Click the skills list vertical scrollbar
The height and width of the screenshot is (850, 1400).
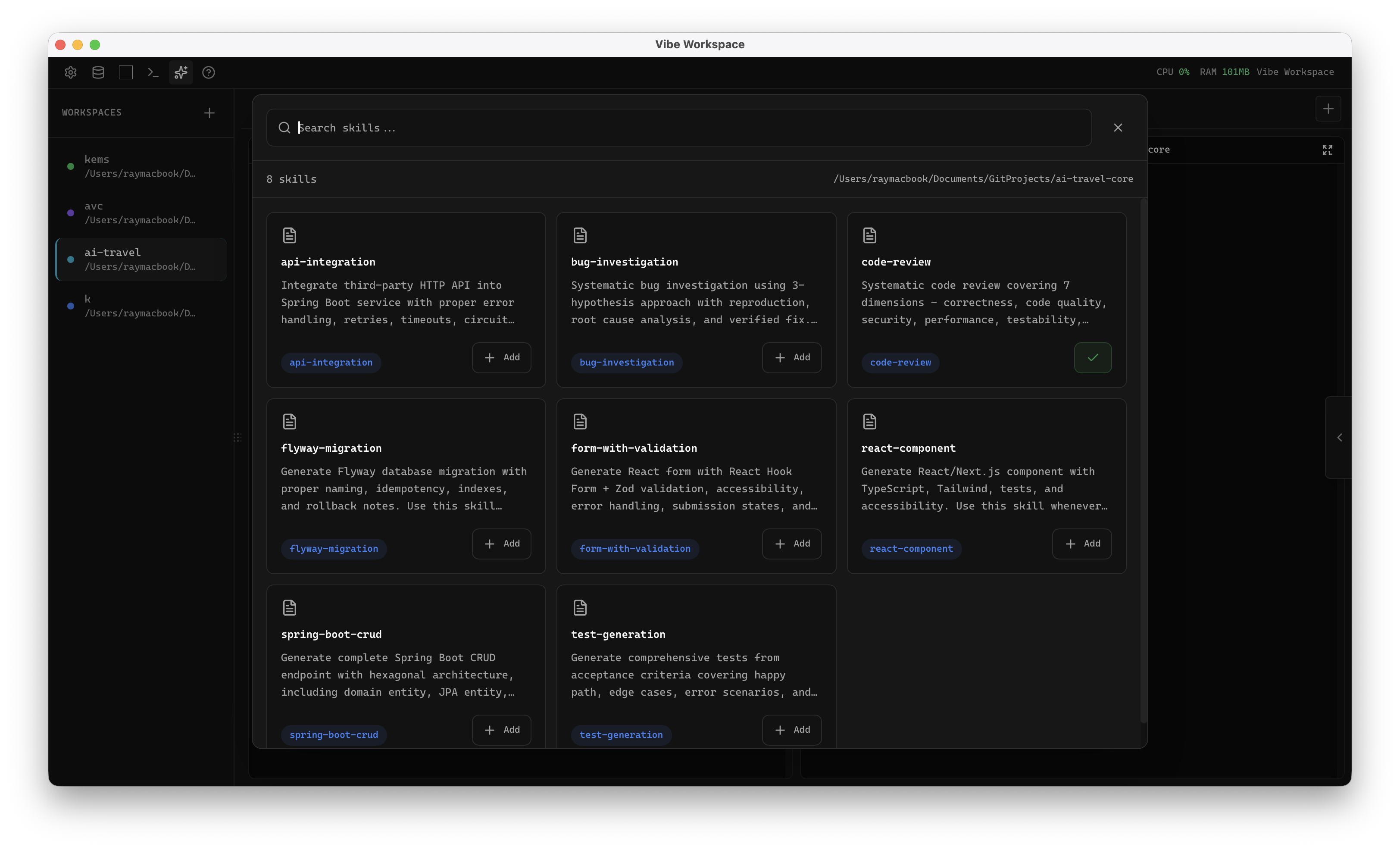tap(1143, 461)
